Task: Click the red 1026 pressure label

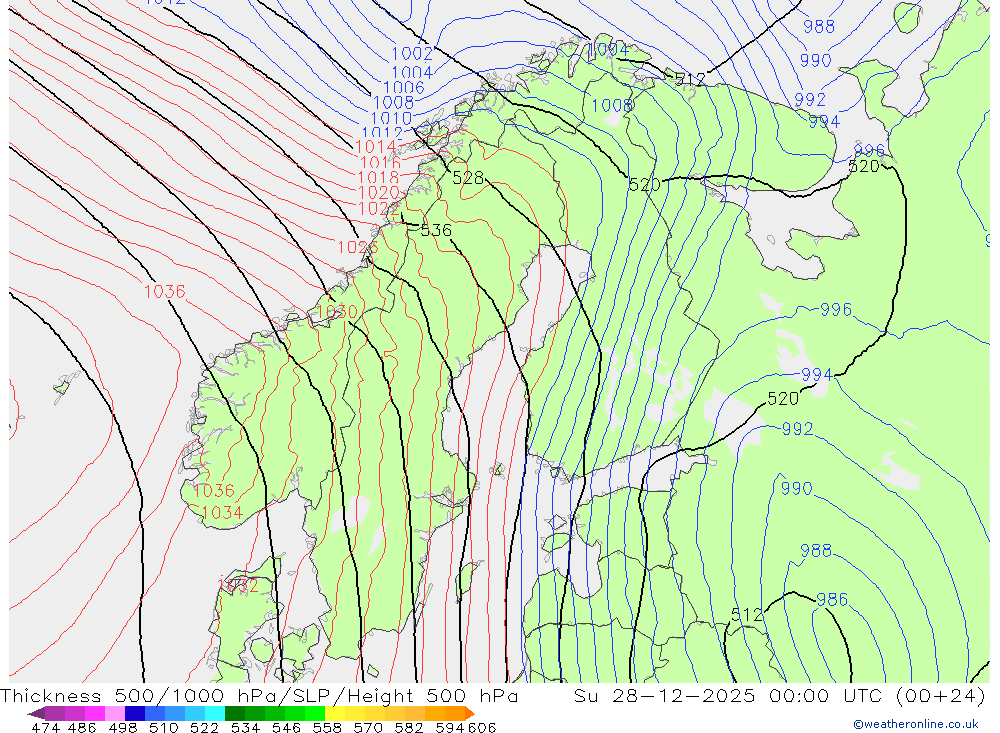Action: (x=358, y=247)
